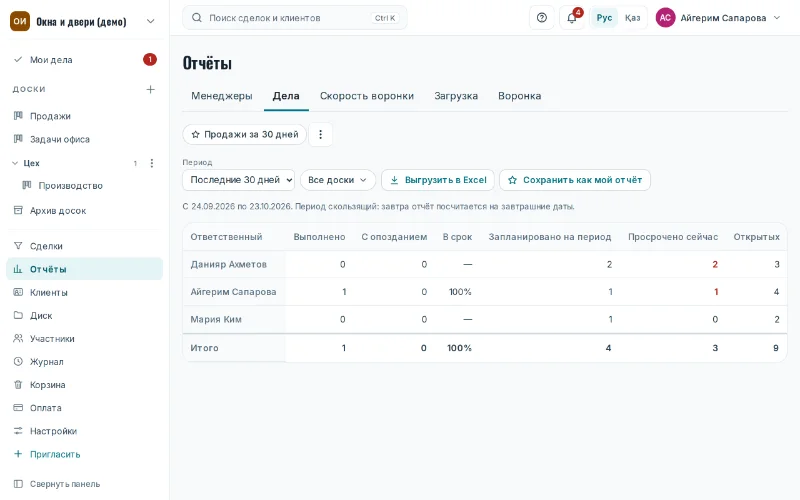Switch to the Загрузка tab
This screenshot has height=500, width=800.
(x=456, y=96)
